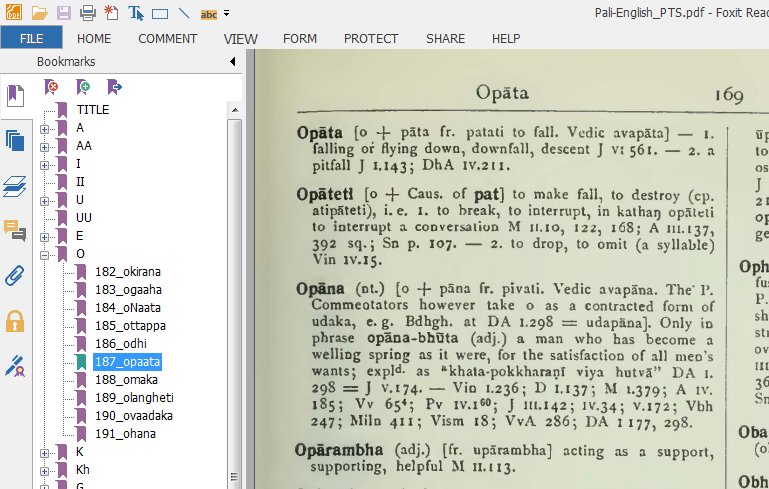Jump to bookmark 189_olangheti
Viewport: 769px width, 489px height.
coord(134,398)
